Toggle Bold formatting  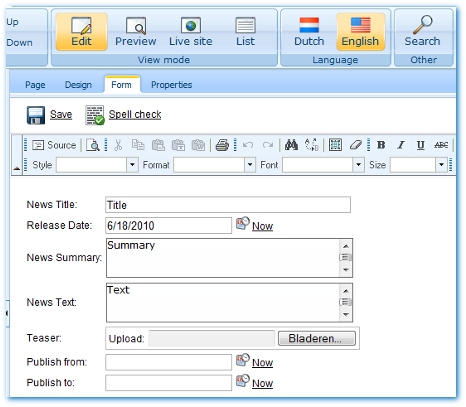pyautogui.click(x=381, y=145)
